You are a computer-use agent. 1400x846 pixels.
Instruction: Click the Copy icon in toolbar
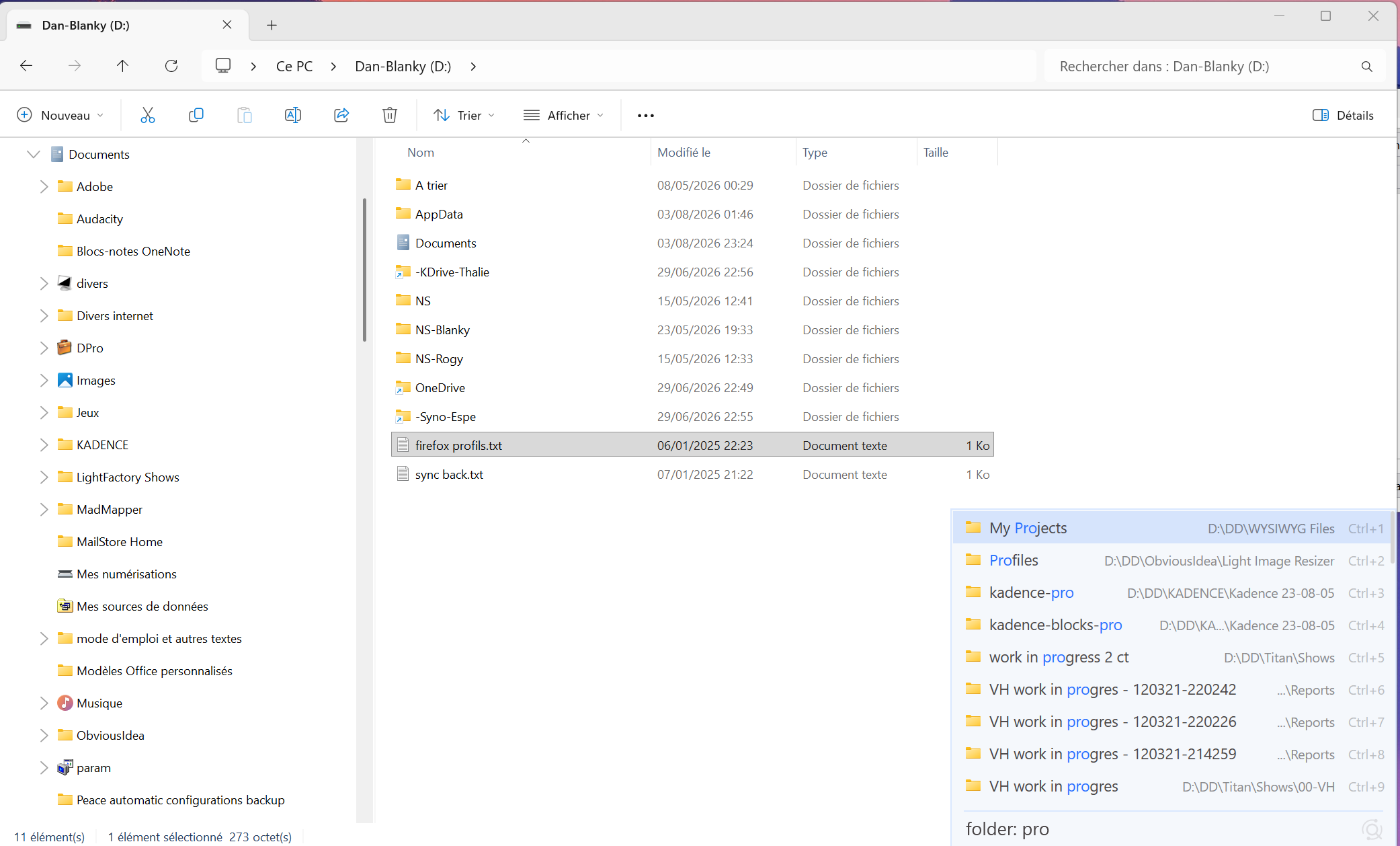[196, 115]
